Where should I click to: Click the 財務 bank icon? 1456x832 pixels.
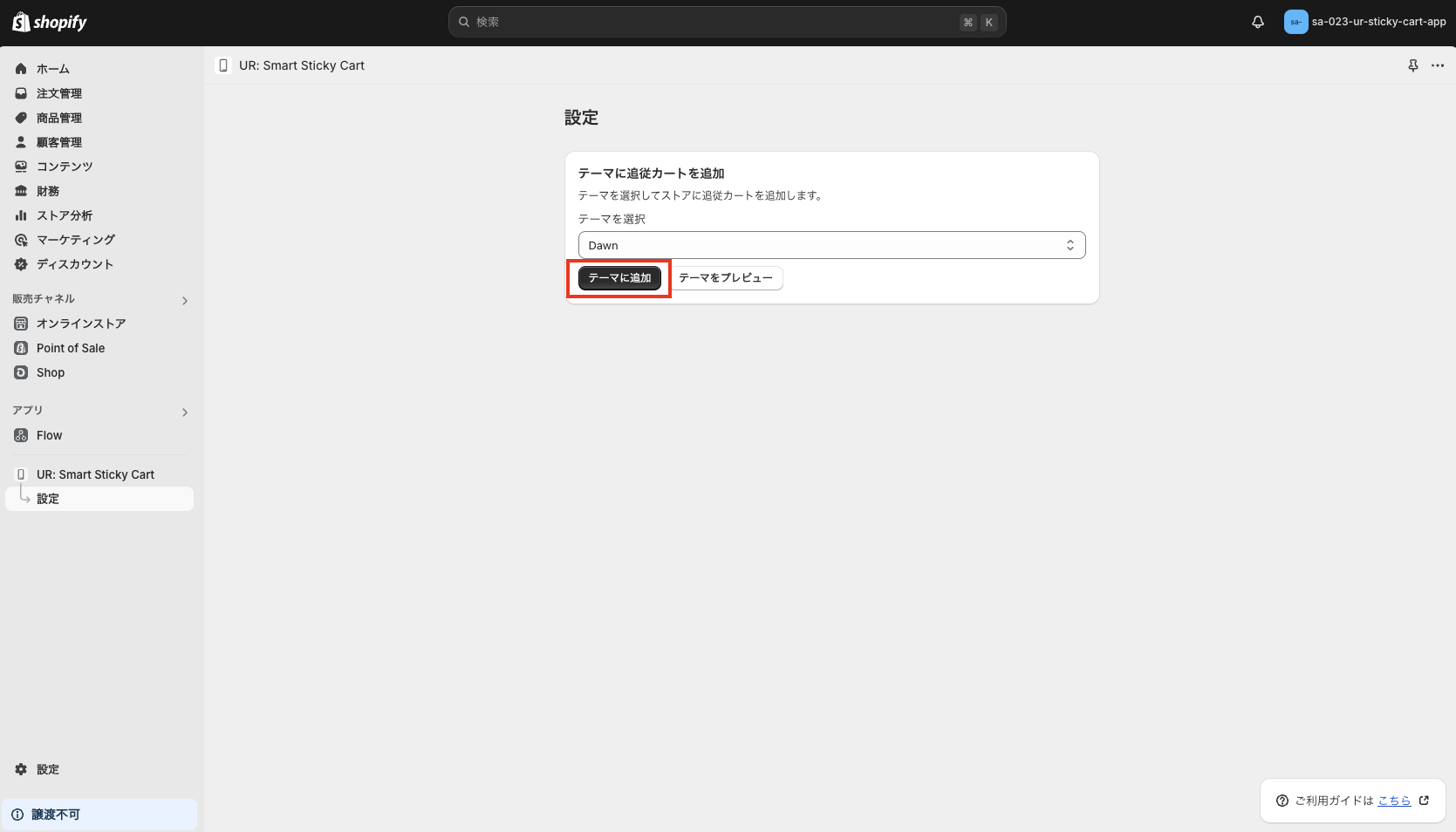(21, 191)
